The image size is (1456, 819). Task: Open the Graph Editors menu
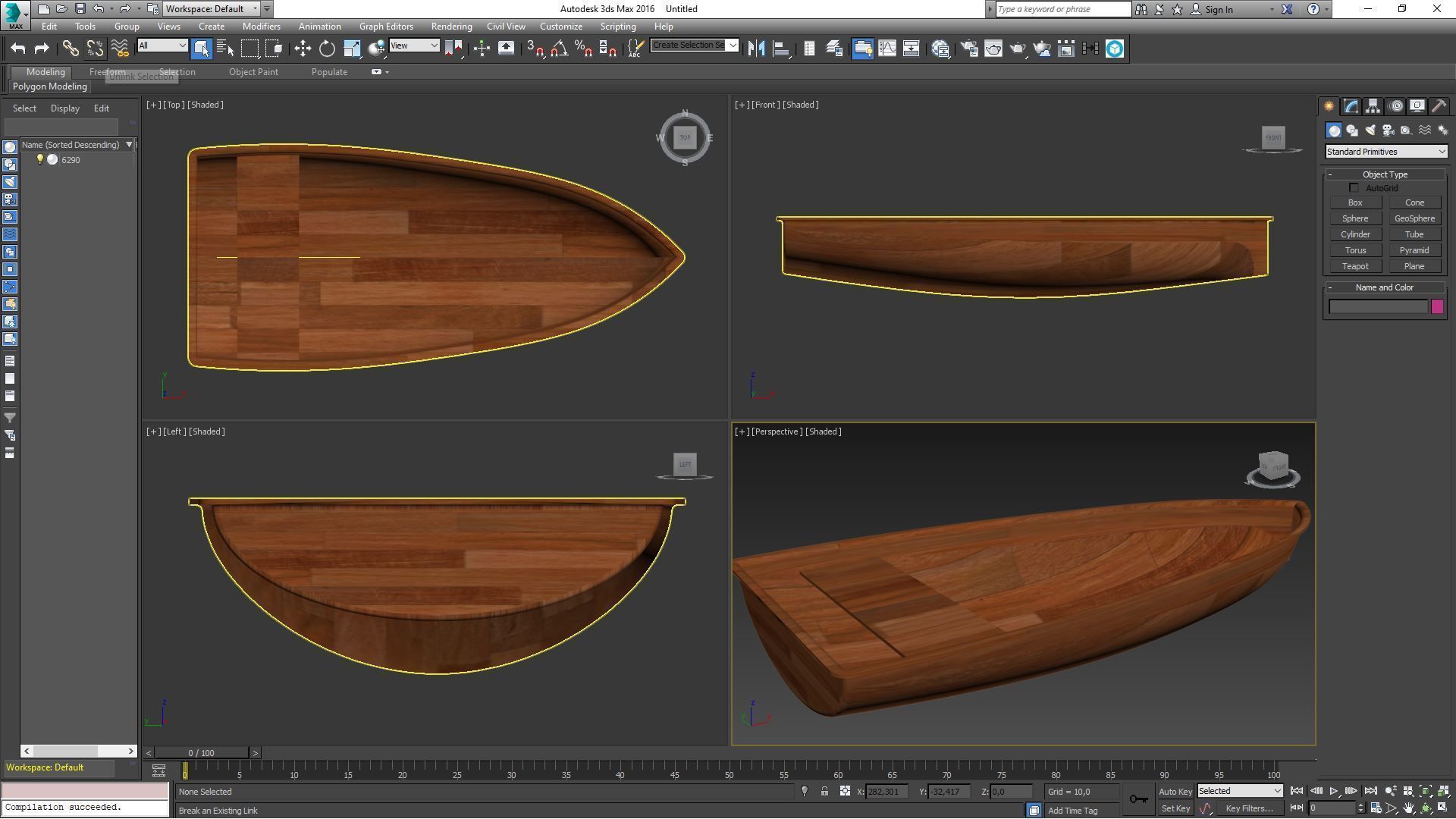click(x=386, y=27)
